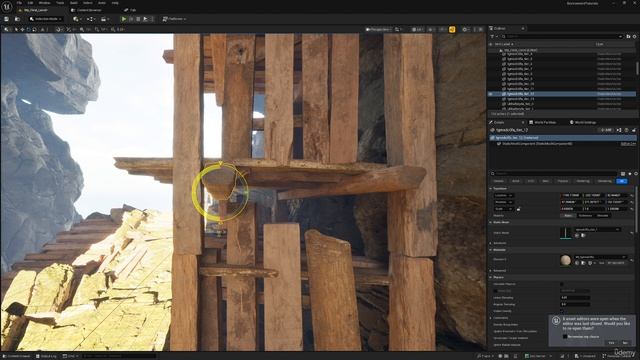Switch to World Settings tab
The width and height of the screenshot is (640, 360).
click(x=583, y=122)
